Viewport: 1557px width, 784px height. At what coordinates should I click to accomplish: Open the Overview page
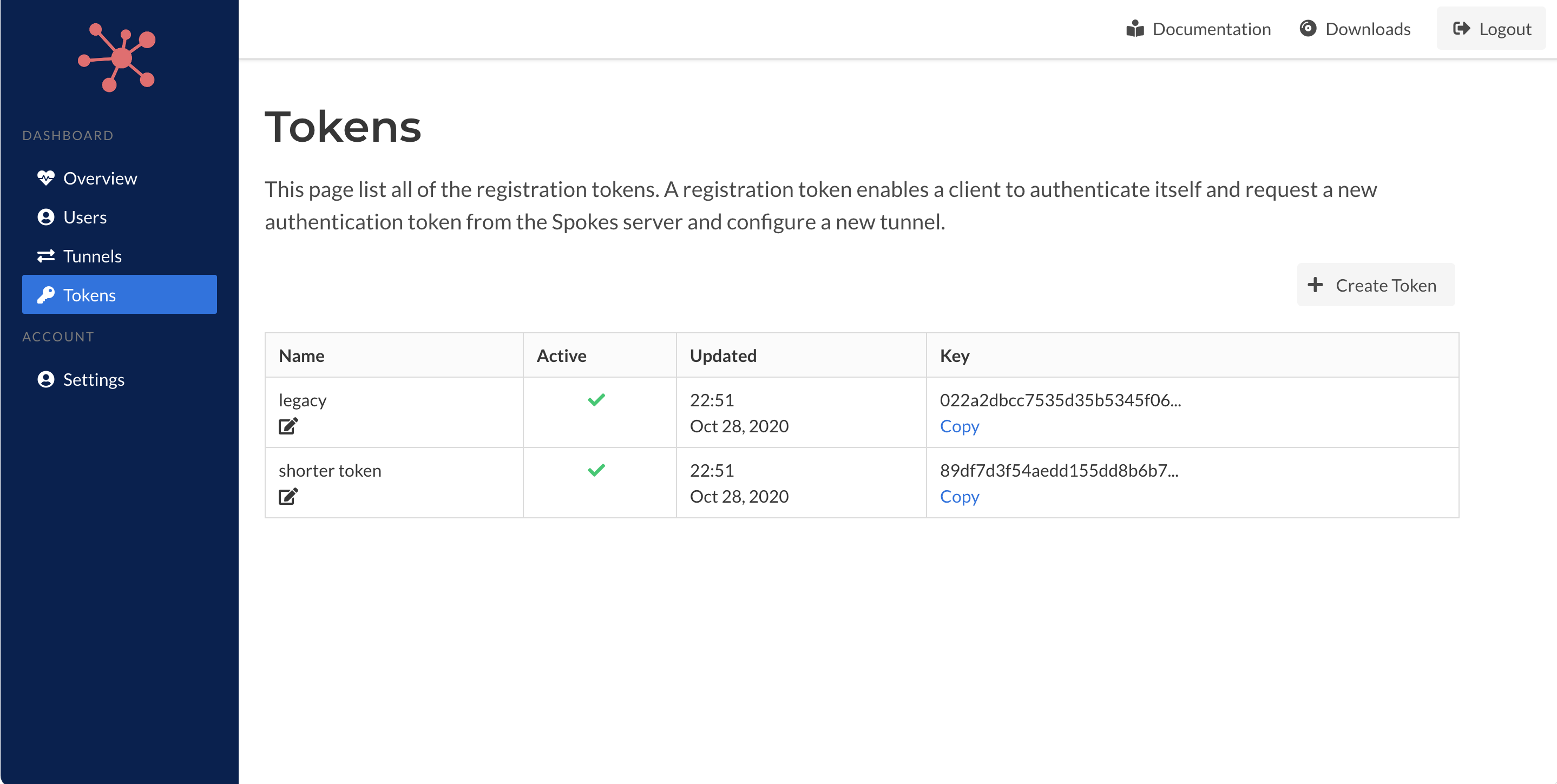[x=120, y=179]
